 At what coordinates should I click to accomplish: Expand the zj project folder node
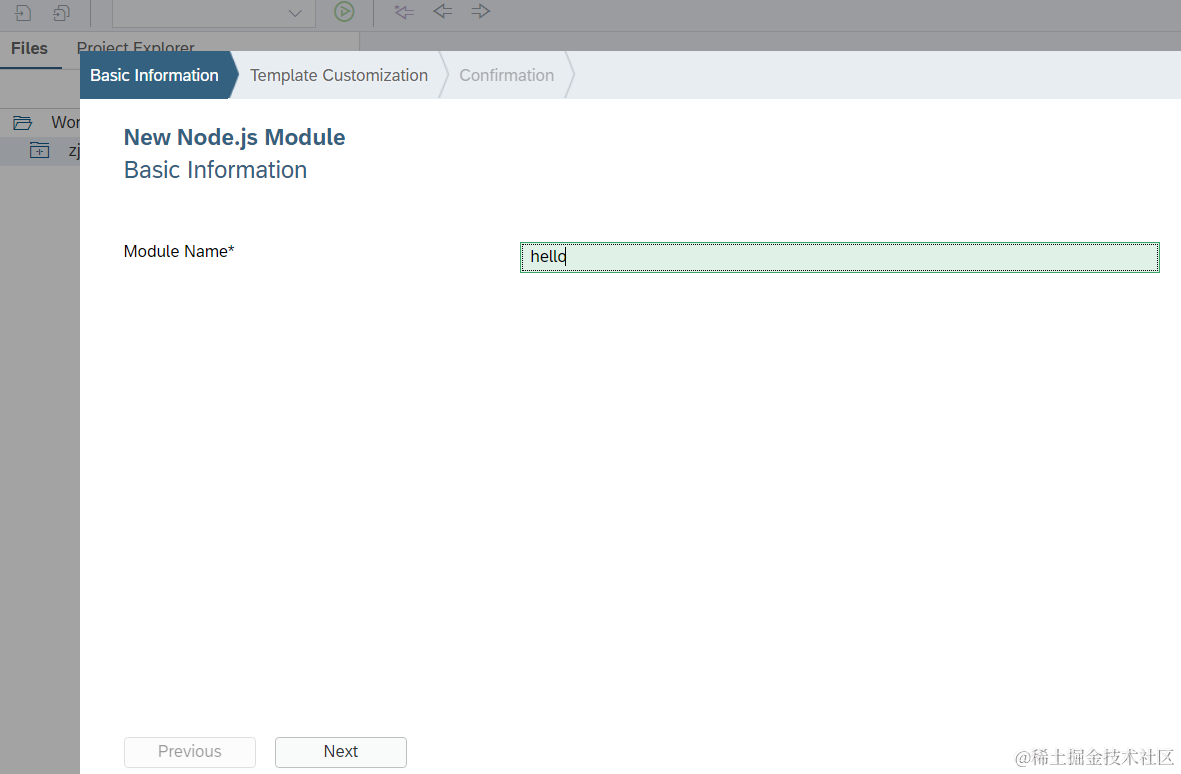[x=39, y=151]
